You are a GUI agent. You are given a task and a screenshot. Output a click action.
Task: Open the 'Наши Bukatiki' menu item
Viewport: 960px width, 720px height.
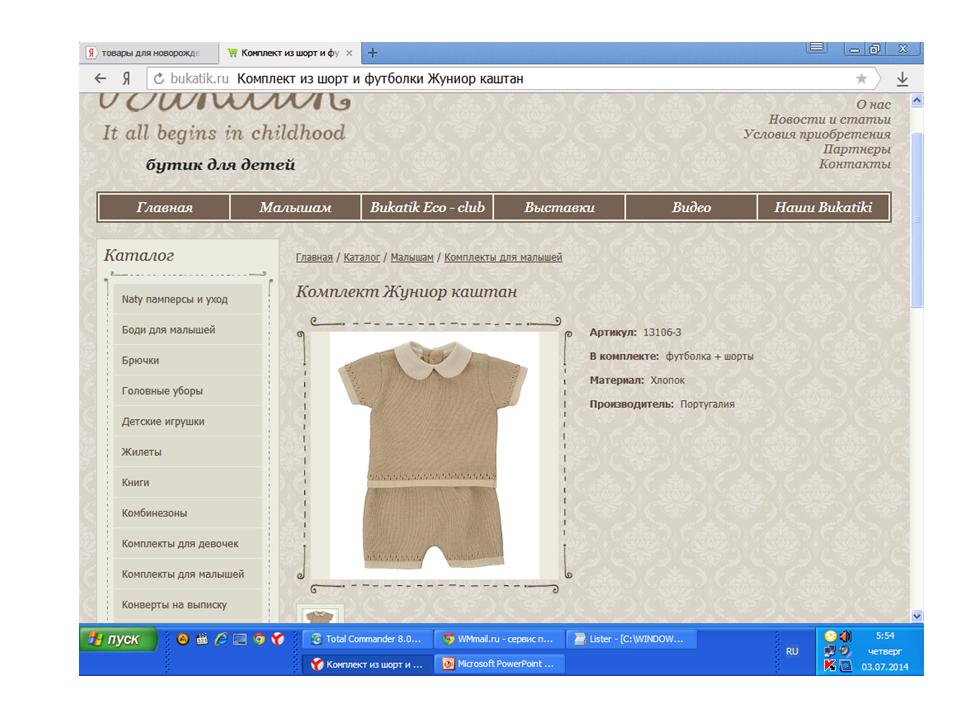coord(823,207)
